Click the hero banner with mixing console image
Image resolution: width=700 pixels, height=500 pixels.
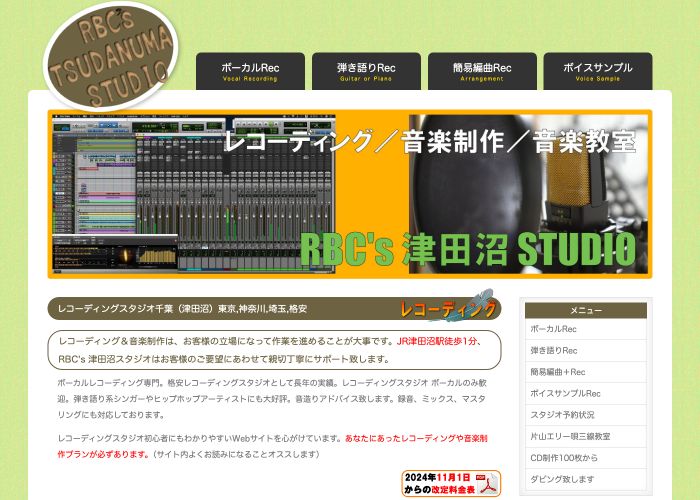[x=350, y=194]
